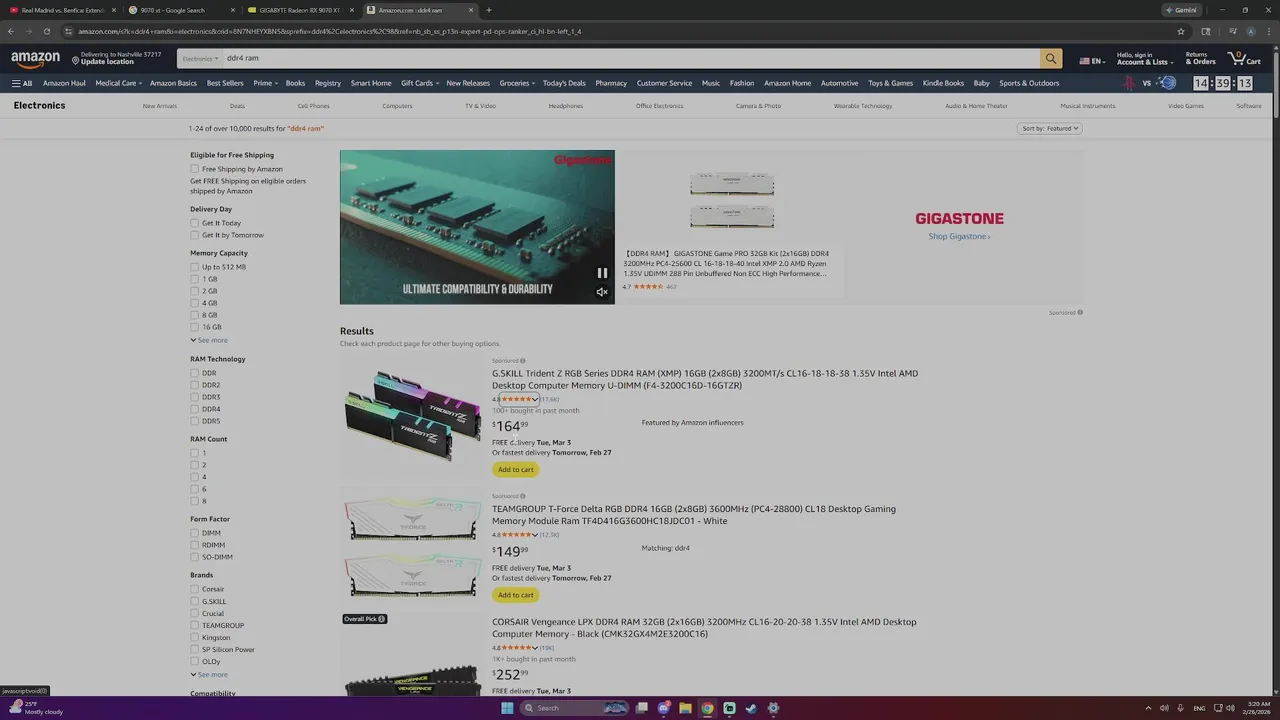The height and width of the screenshot is (720, 1280).
Task: Open a new browser tab
Action: tap(488, 10)
